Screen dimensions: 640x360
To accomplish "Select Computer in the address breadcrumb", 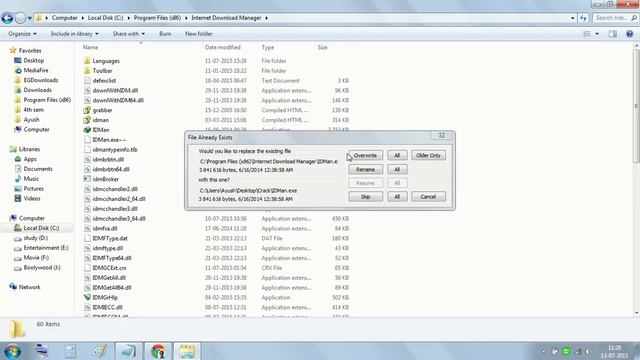I will coord(64,18).
